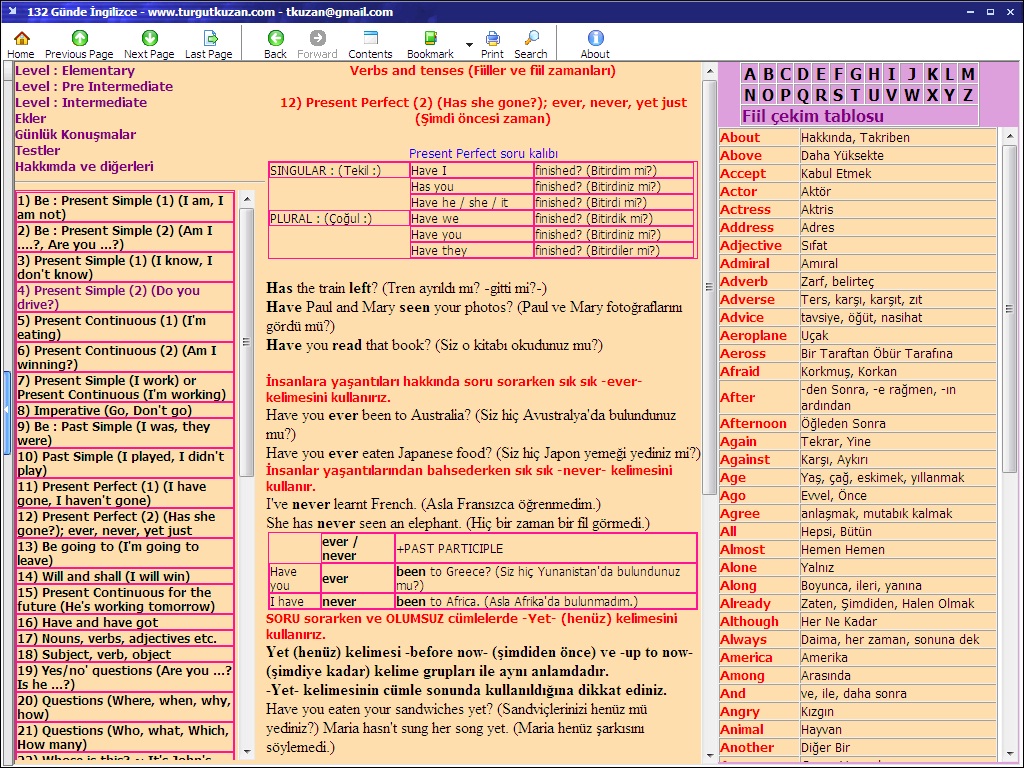Click the word About in dictionary
The image size is (1024, 768).
point(740,137)
